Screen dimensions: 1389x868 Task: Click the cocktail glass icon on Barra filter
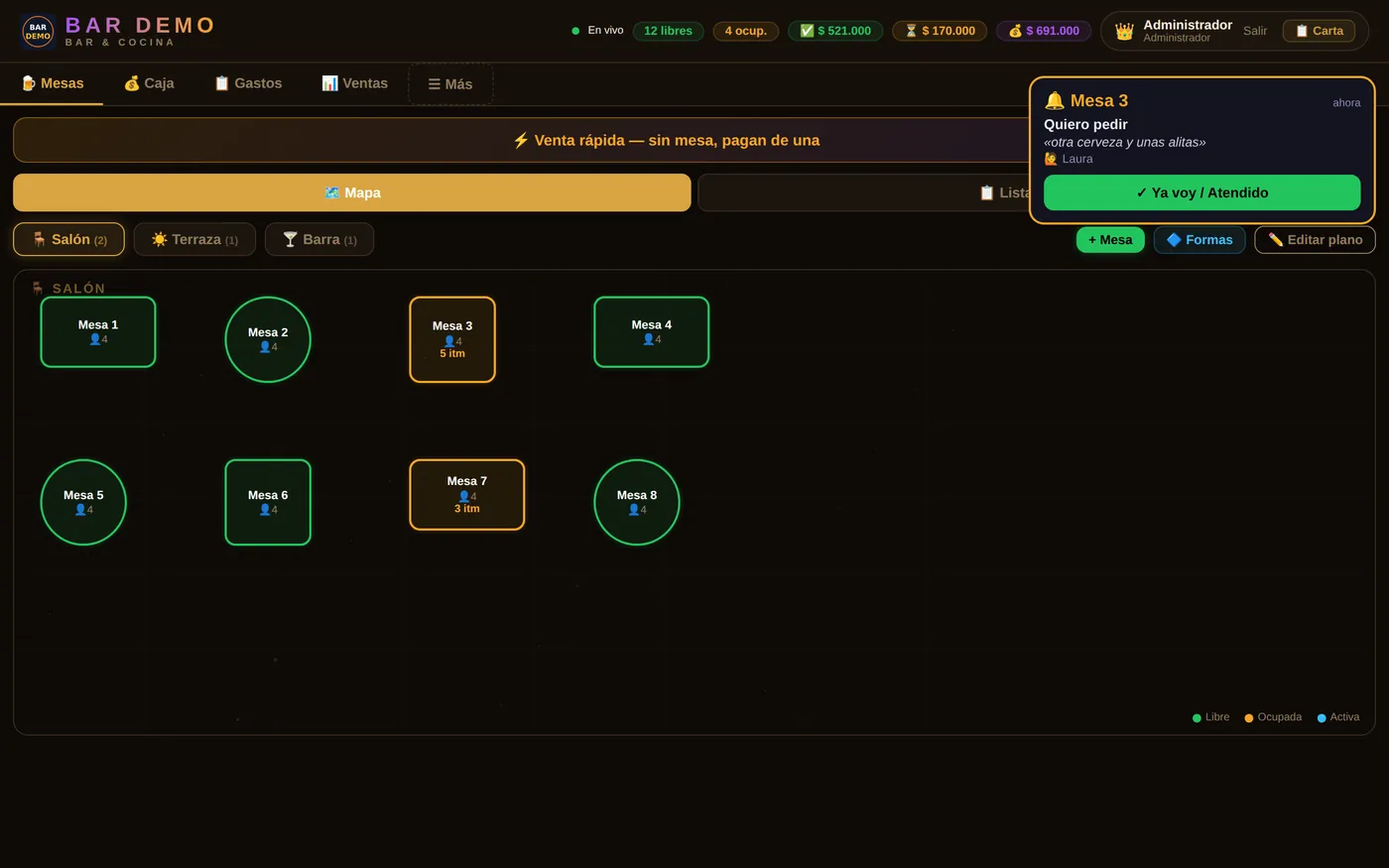pos(291,239)
